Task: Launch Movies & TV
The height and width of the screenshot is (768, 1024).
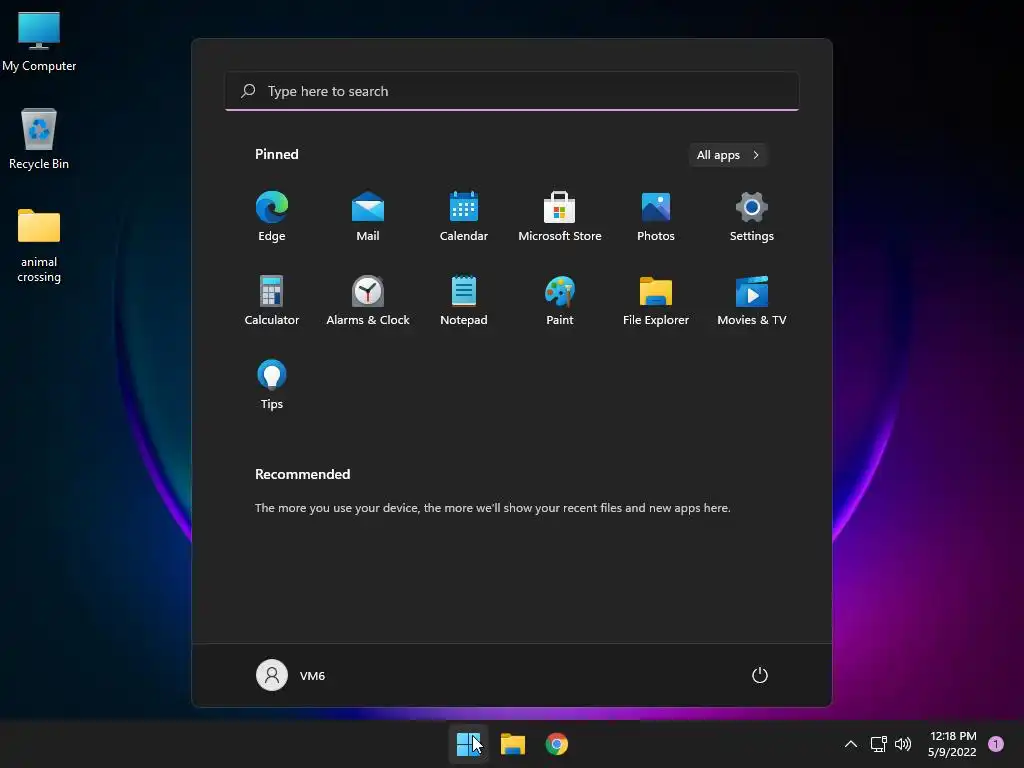Action: (752, 300)
